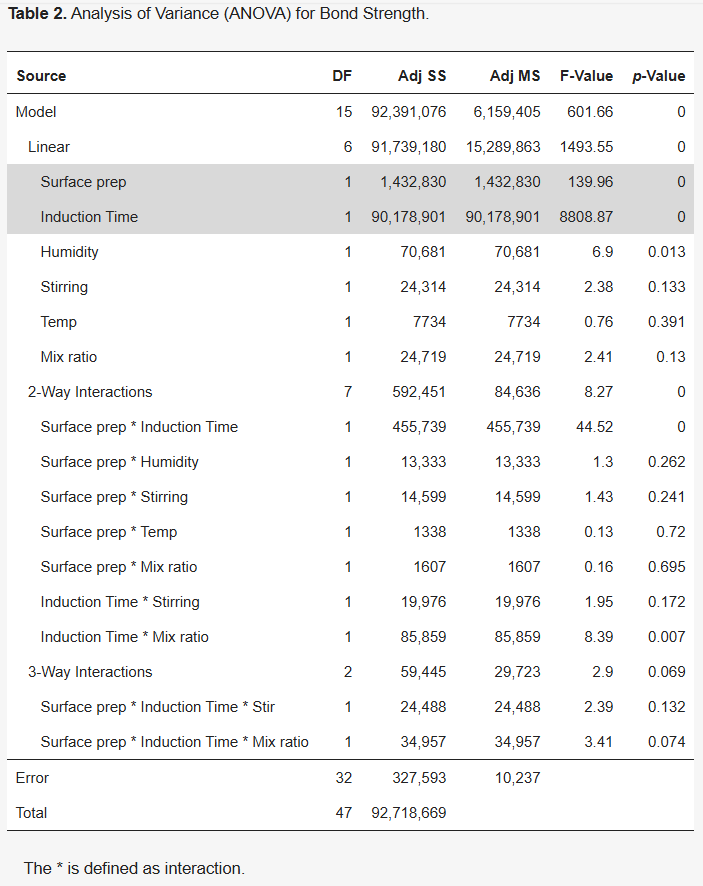703x886 pixels.
Task: Click the F-Value 2.41
Action: 598,357
